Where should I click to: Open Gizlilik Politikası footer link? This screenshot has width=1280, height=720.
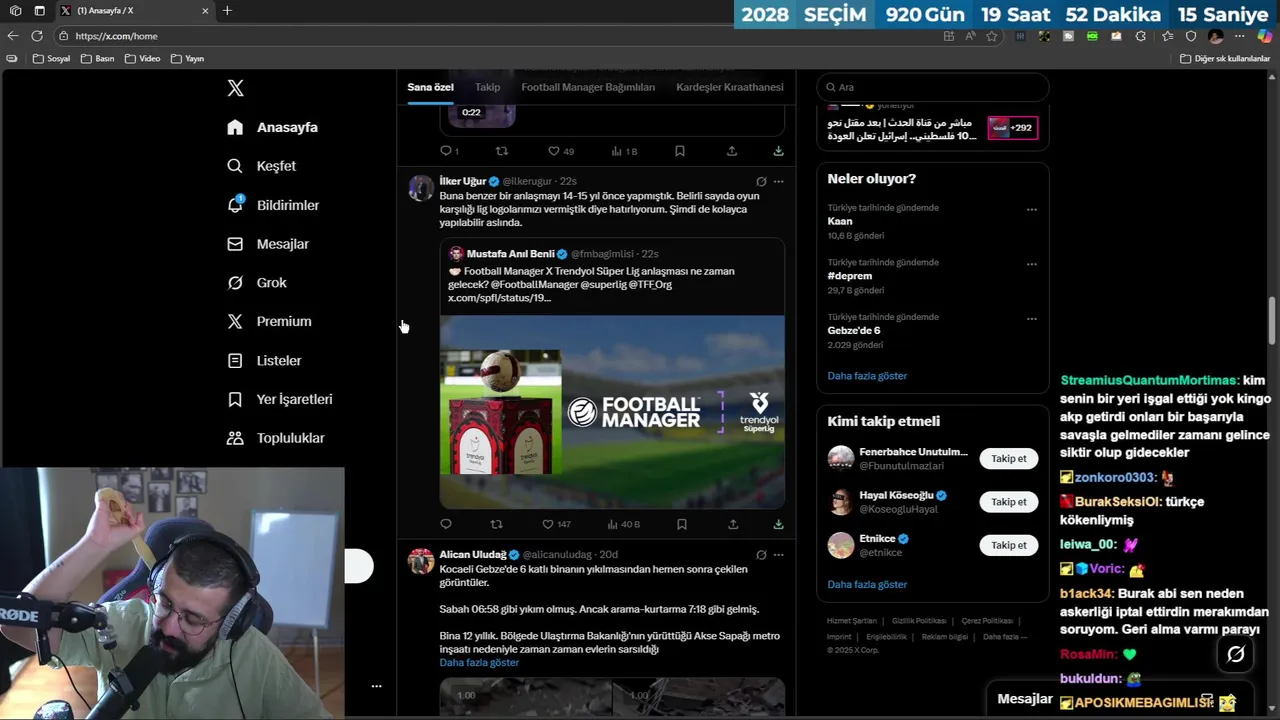(x=919, y=621)
